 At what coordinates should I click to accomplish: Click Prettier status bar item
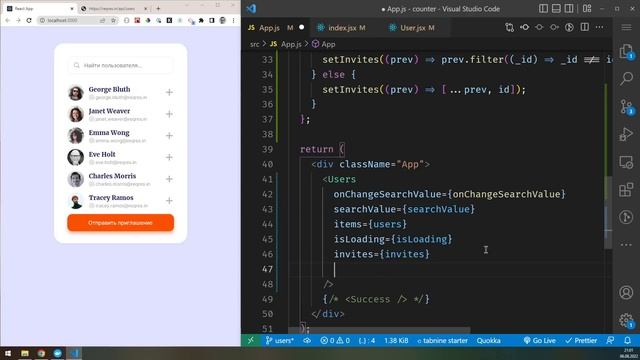click(581, 340)
